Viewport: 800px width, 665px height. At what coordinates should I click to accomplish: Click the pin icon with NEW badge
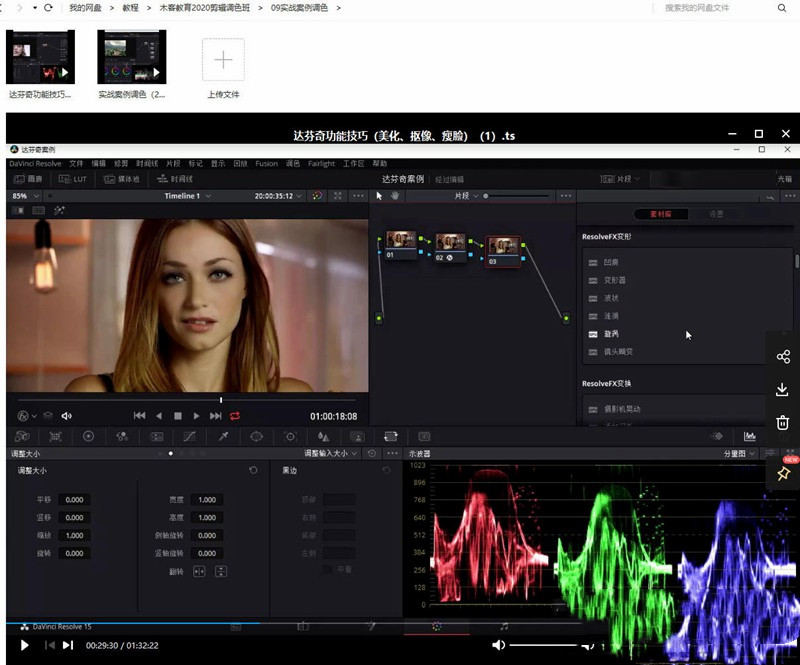pos(784,473)
